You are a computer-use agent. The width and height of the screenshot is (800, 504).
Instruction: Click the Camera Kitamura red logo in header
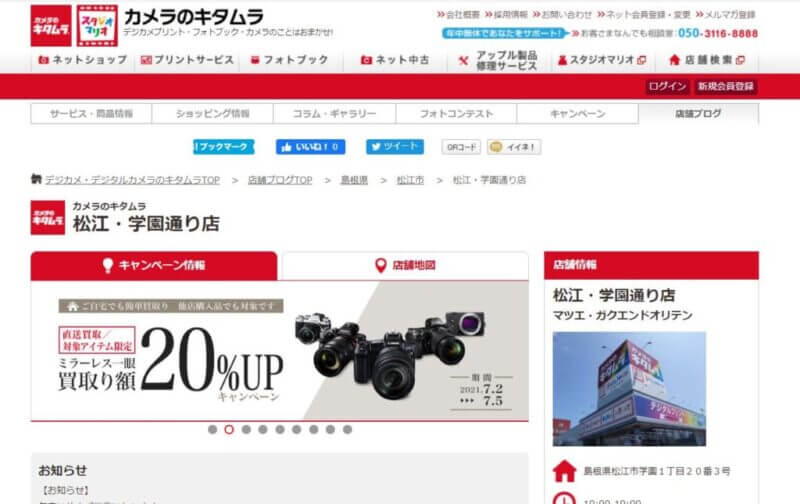point(51,26)
